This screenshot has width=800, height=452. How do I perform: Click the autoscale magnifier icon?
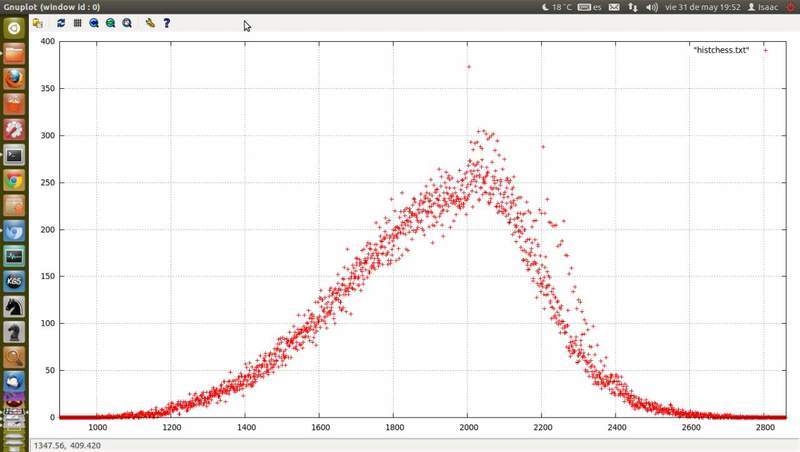[127, 22]
